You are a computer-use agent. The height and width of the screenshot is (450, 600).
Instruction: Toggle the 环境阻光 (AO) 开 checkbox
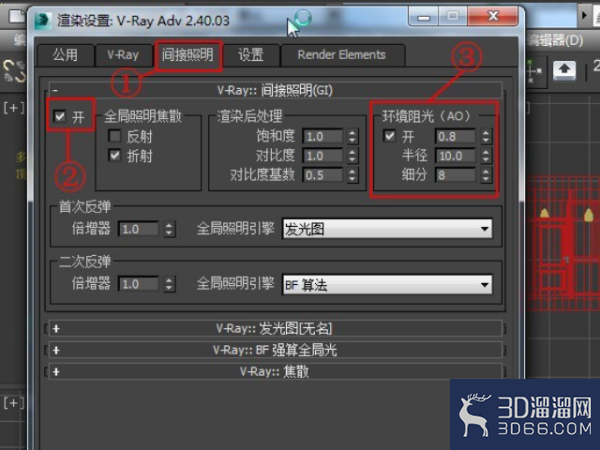[x=389, y=136]
